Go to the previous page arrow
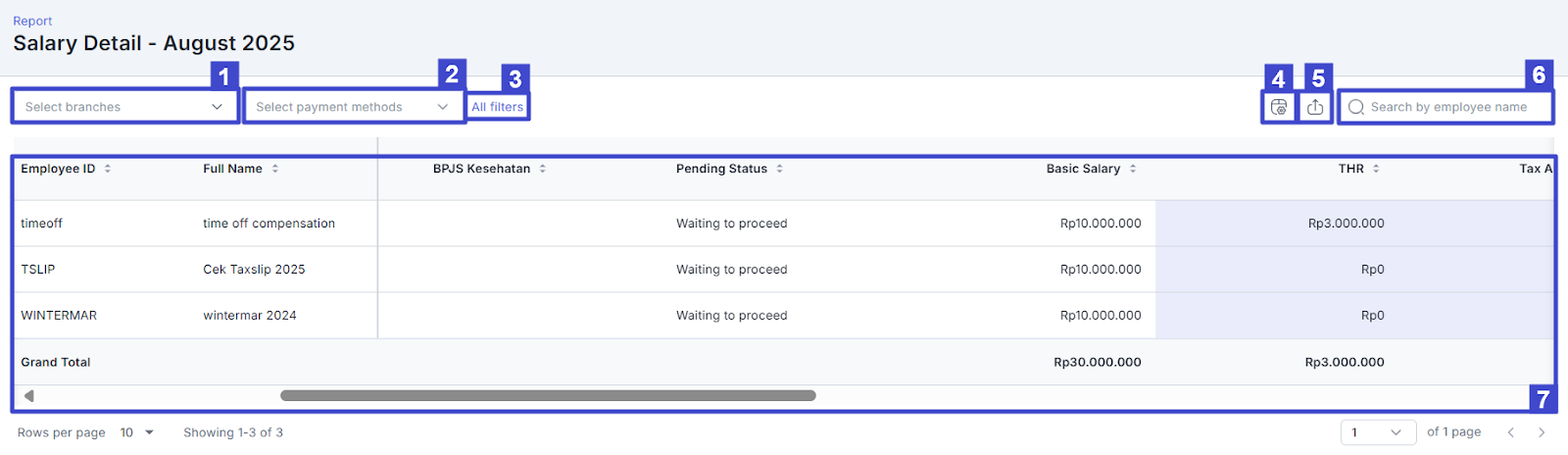 point(1511,432)
